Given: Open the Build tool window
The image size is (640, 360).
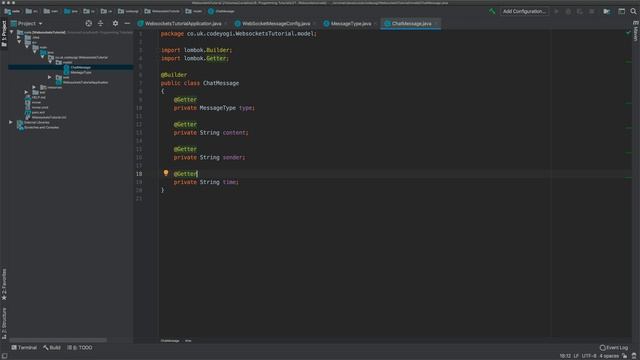Looking at the screenshot, I should coord(52,348).
